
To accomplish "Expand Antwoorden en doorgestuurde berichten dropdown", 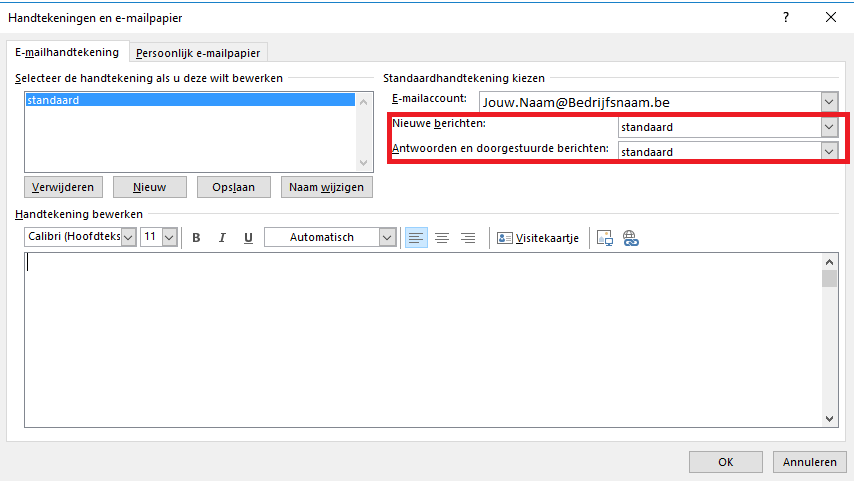I will click(829, 151).
